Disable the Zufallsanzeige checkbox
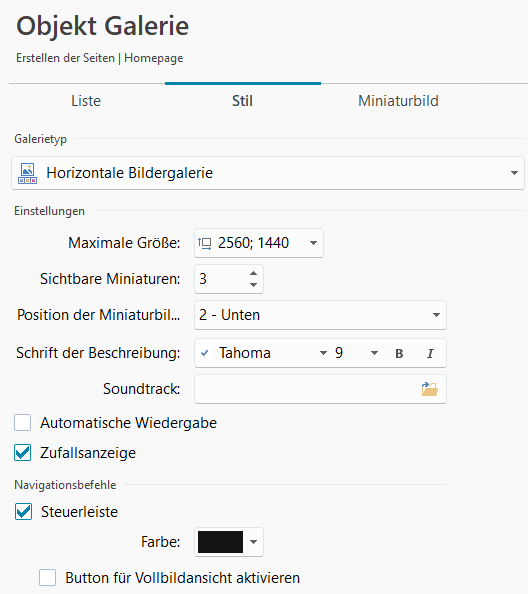 point(23,453)
